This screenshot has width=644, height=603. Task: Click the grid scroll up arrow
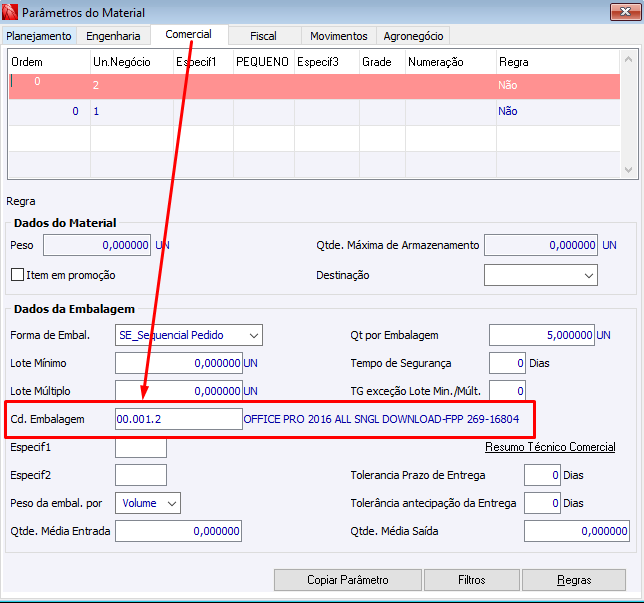click(628, 60)
